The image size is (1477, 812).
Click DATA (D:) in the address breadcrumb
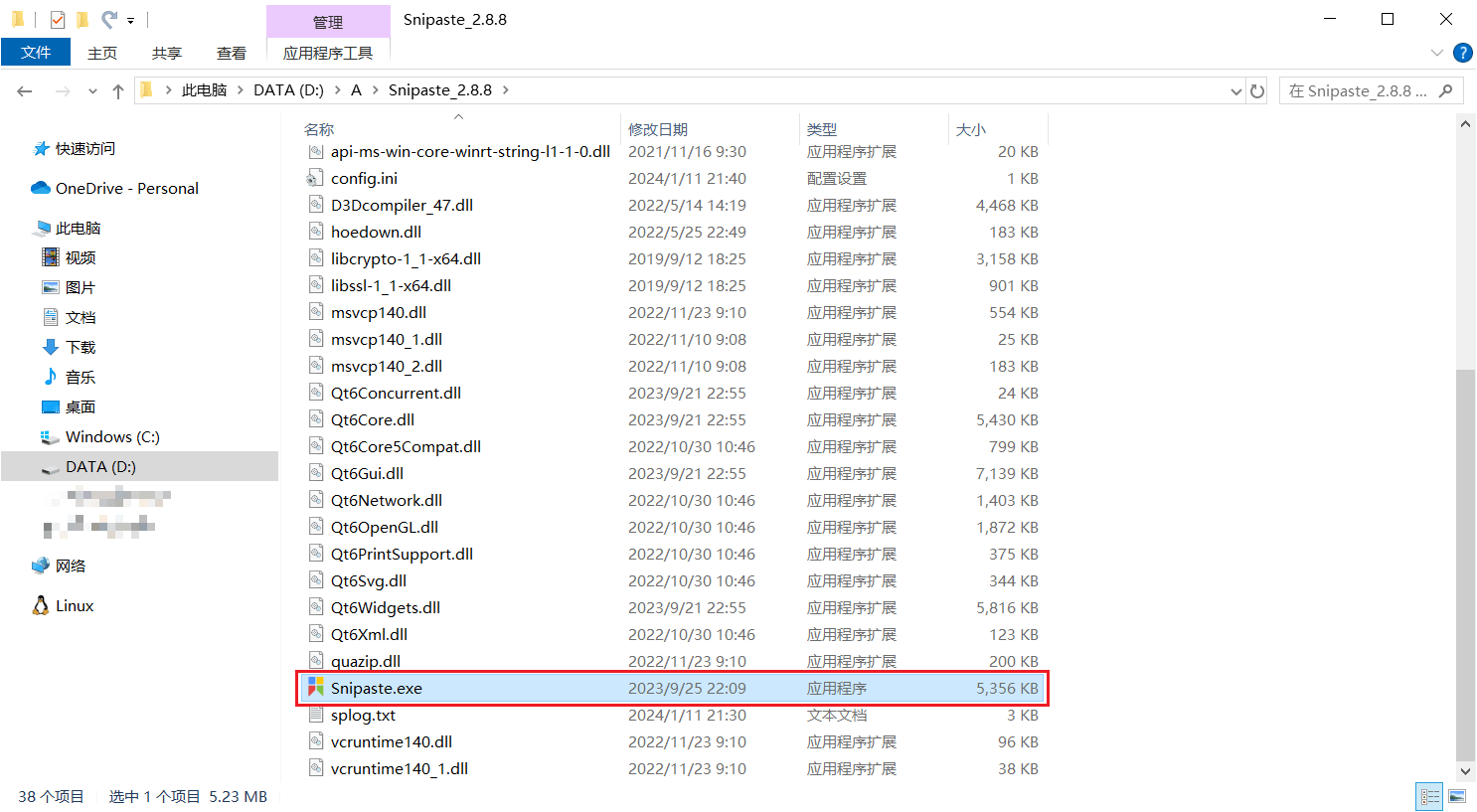point(288,90)
